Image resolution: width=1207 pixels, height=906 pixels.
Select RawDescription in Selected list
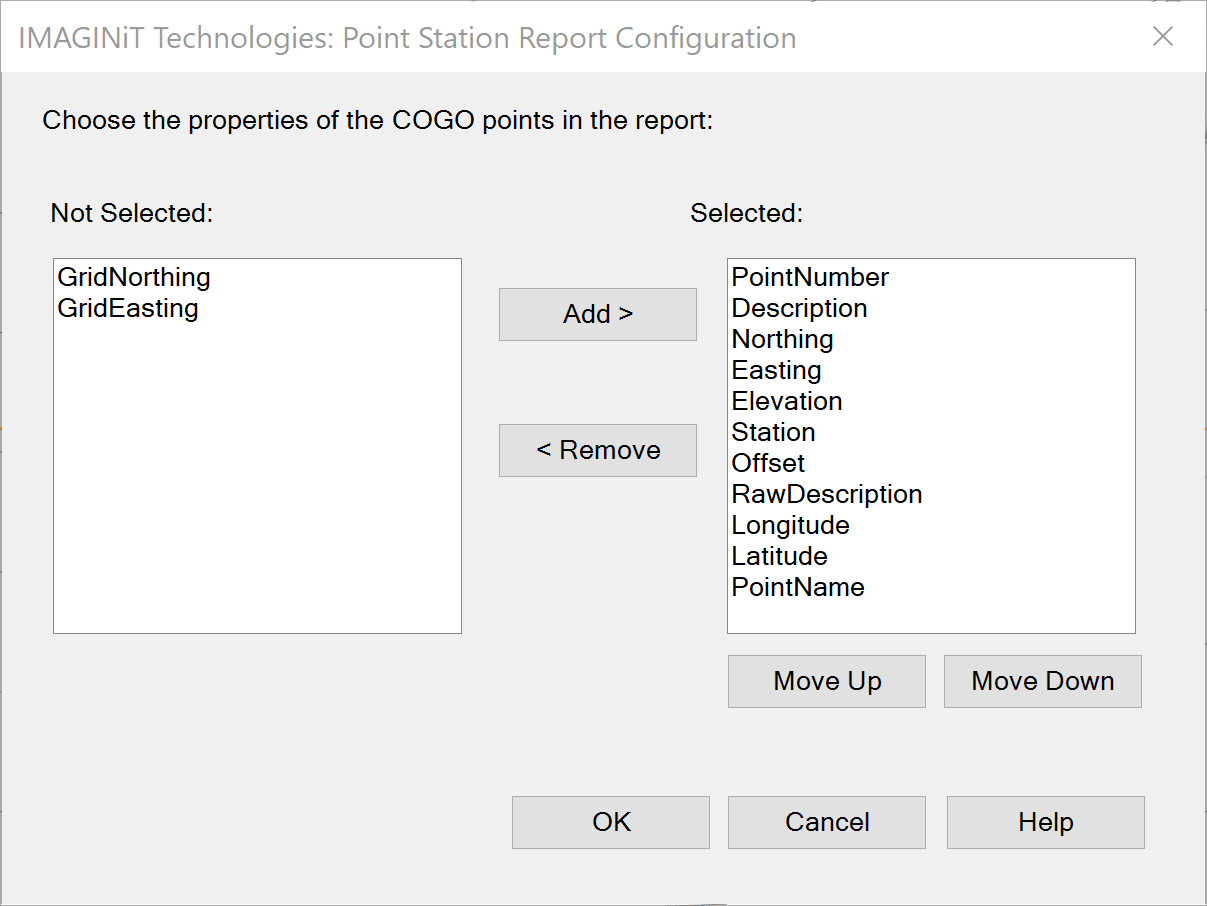pos(827,494)
